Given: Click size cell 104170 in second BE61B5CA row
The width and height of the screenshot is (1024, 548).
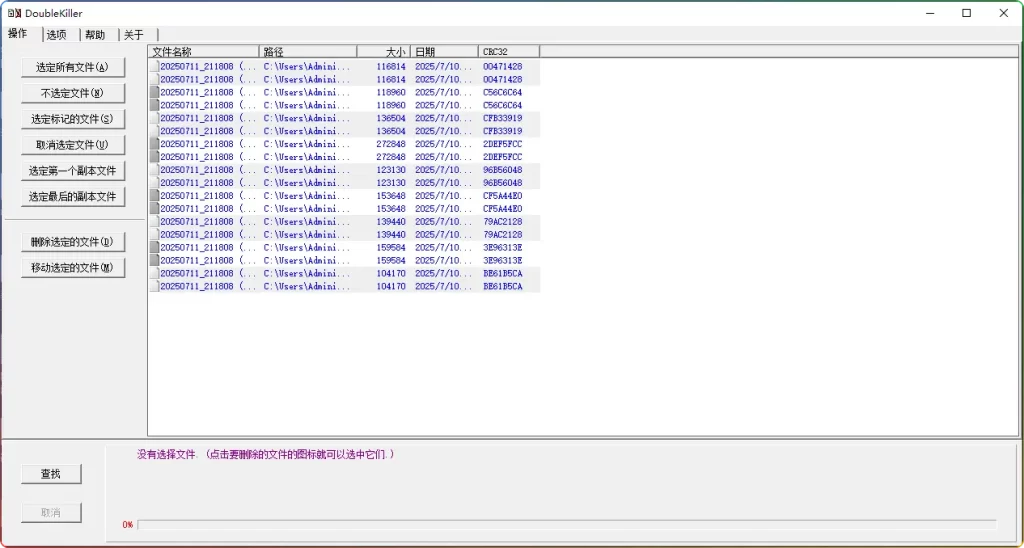Looking at the screenshot, I should tap(391, 286).
